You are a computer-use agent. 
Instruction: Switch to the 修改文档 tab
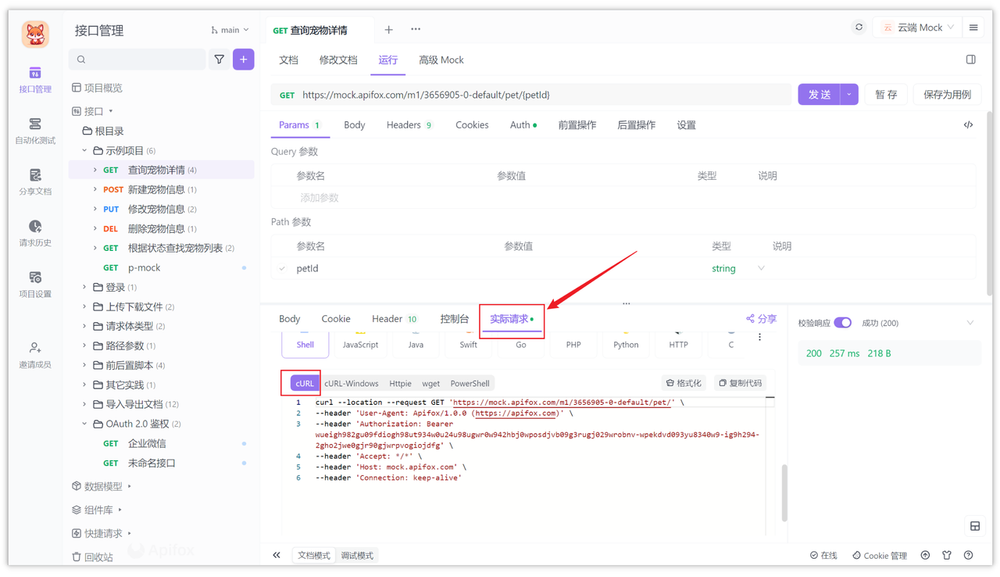339,60
